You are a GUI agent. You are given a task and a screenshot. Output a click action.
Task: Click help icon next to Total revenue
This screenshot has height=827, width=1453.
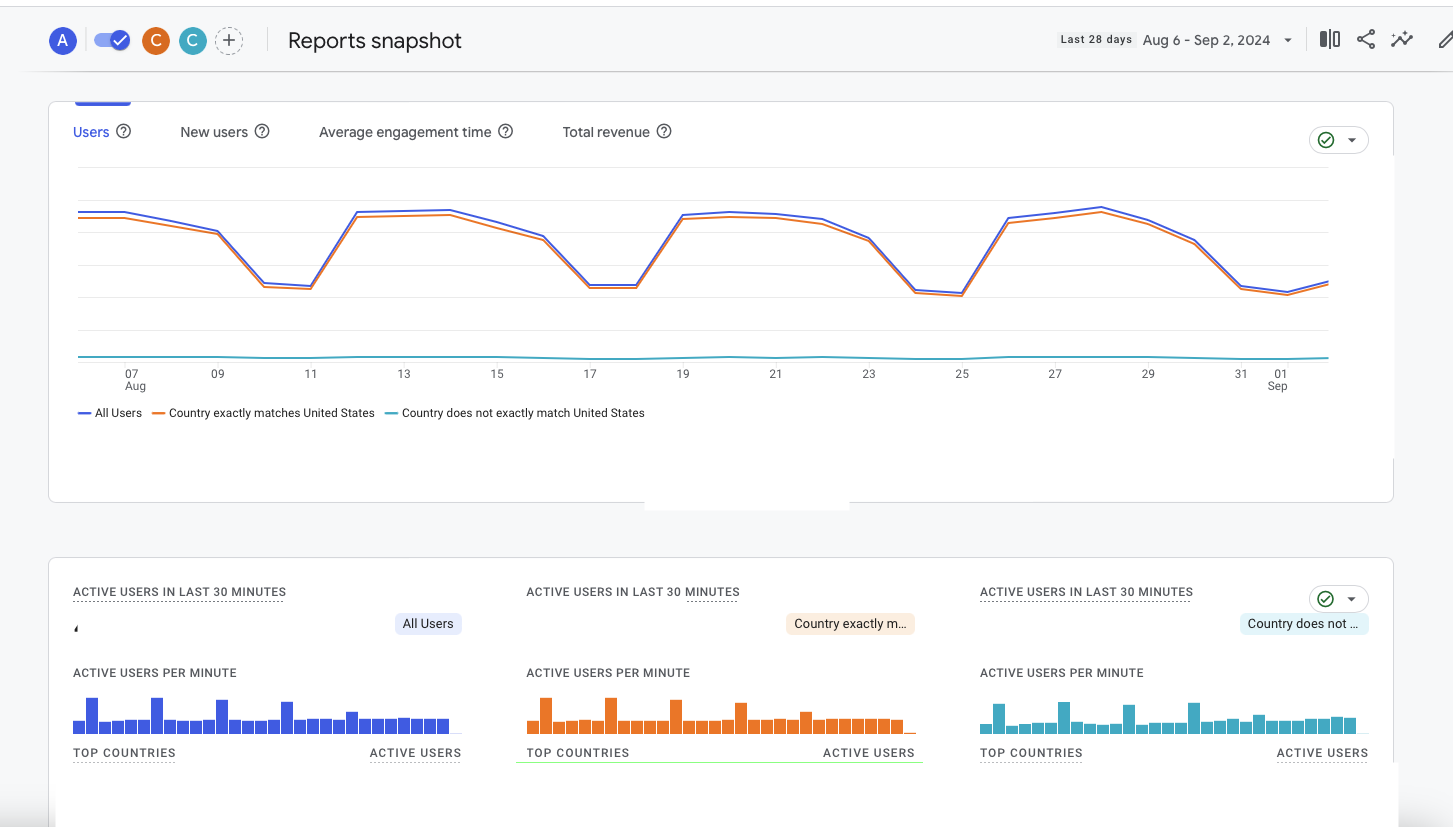coord(664,132)
